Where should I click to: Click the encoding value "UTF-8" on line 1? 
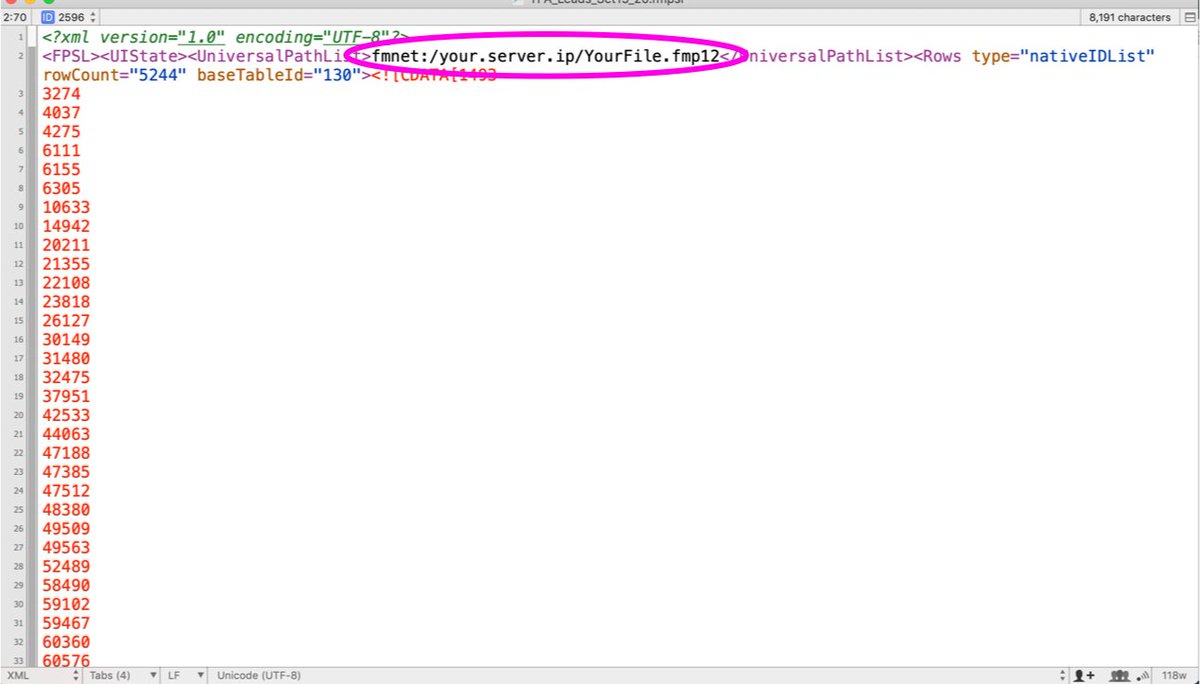[355, 37]
